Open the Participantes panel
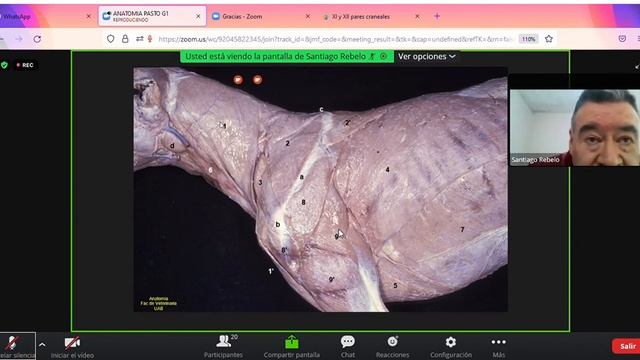The height and width of the screenshot is (360, 640). point(223,347)
